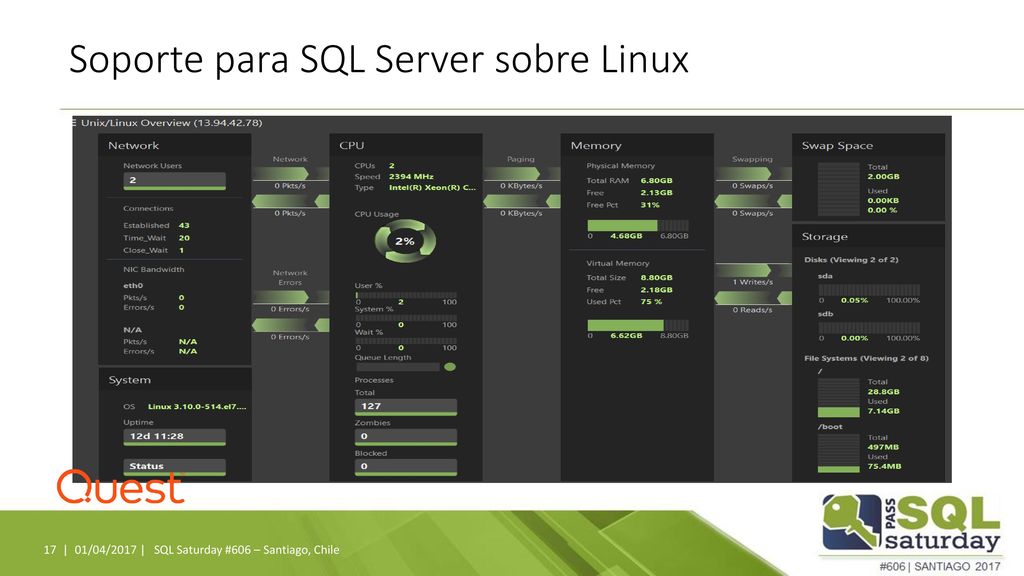
Task: Click the Disks (Viewing 2 of 2) label
Action: click(852, 260)
